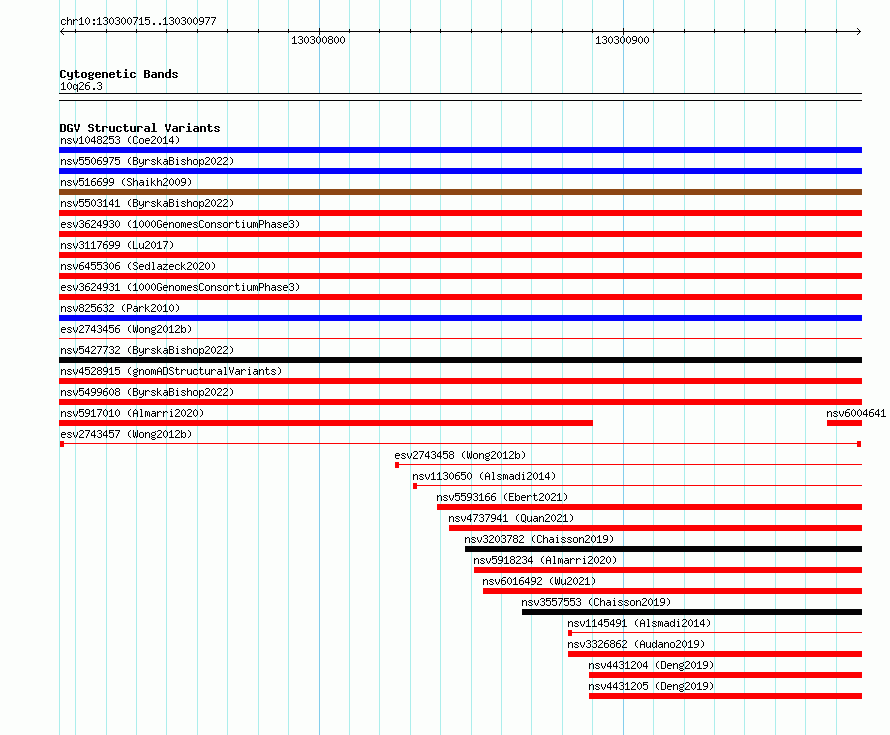The width and height of the screenshot is (890, 735).
Task: Click the short red bar under nsv6004641
Action: 845,423
